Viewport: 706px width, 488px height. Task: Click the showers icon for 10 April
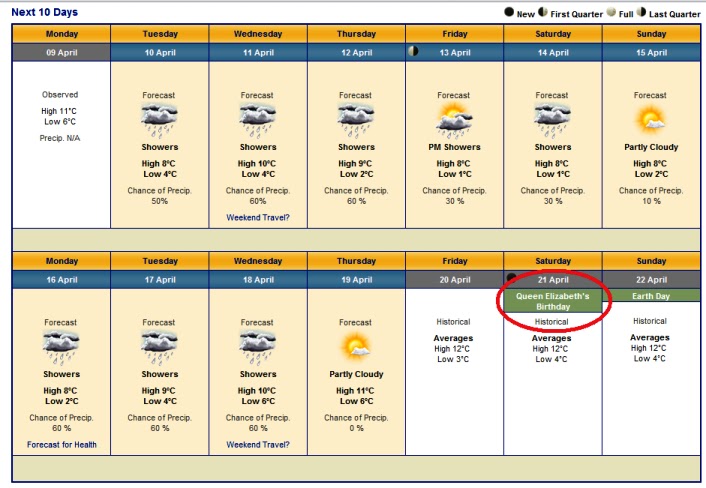tap(159, 120)
